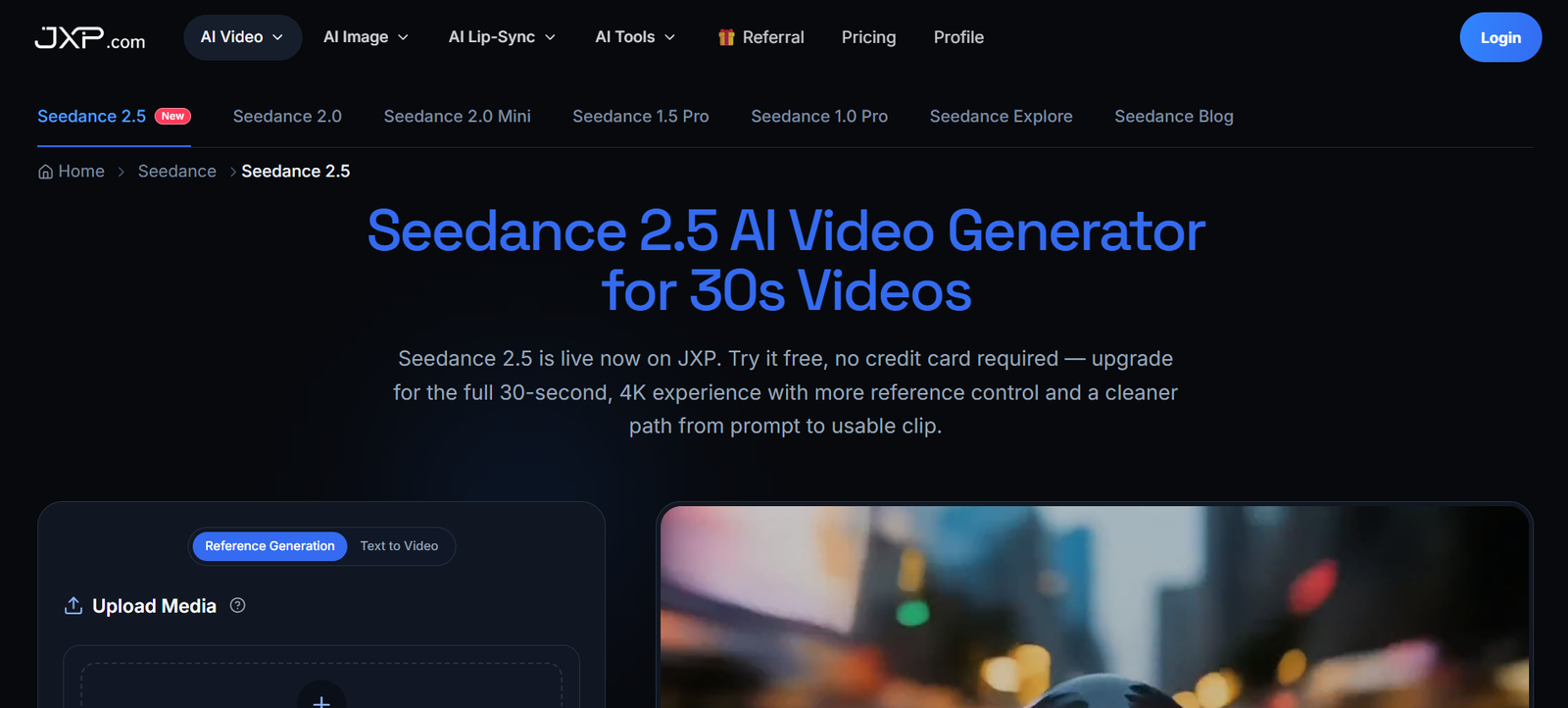Screen dimensions: 1568x708
Task: Expand the AI Image dropdown
Action: coord(367,37)
